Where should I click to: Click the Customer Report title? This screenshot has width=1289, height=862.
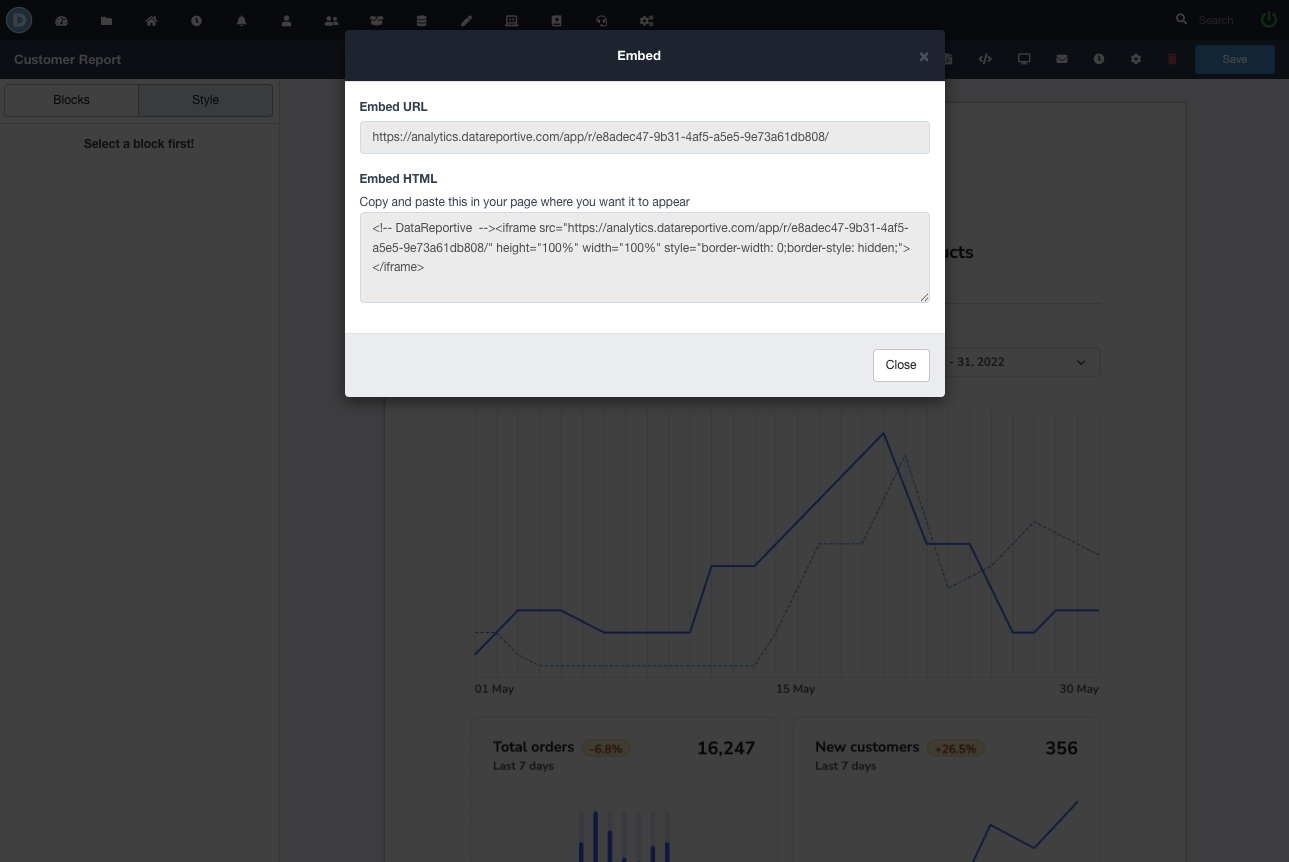tap(68, 59)
